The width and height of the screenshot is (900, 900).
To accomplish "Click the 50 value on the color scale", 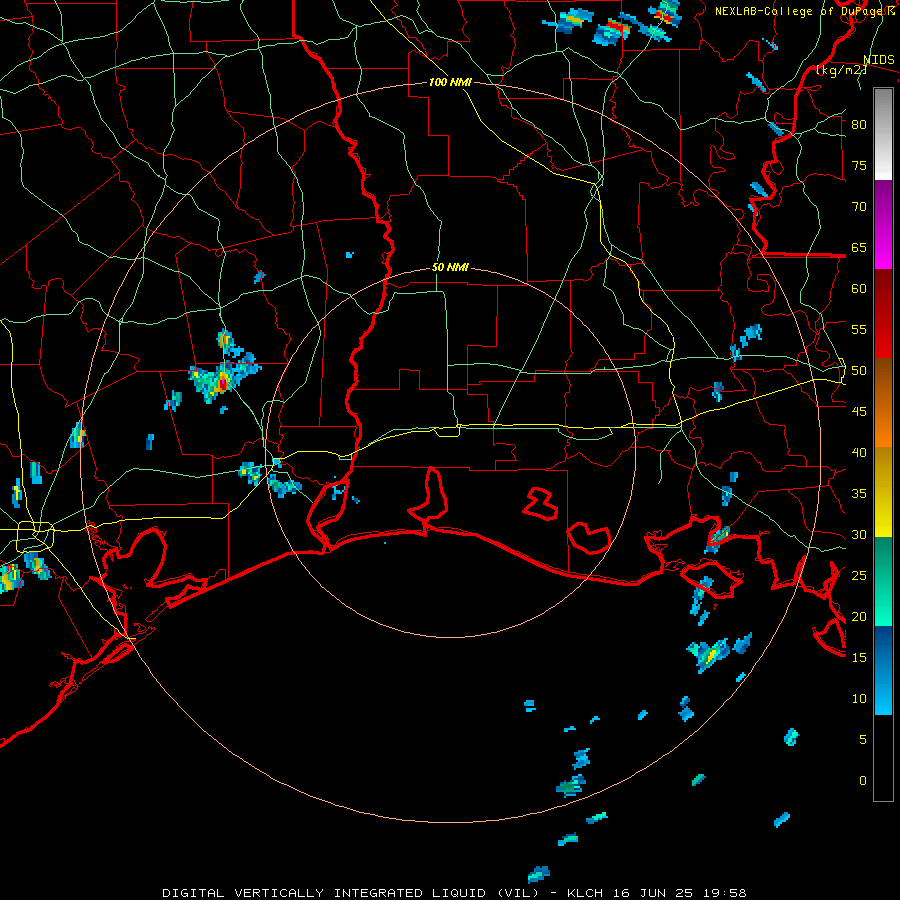I will [x=859, y=371].
